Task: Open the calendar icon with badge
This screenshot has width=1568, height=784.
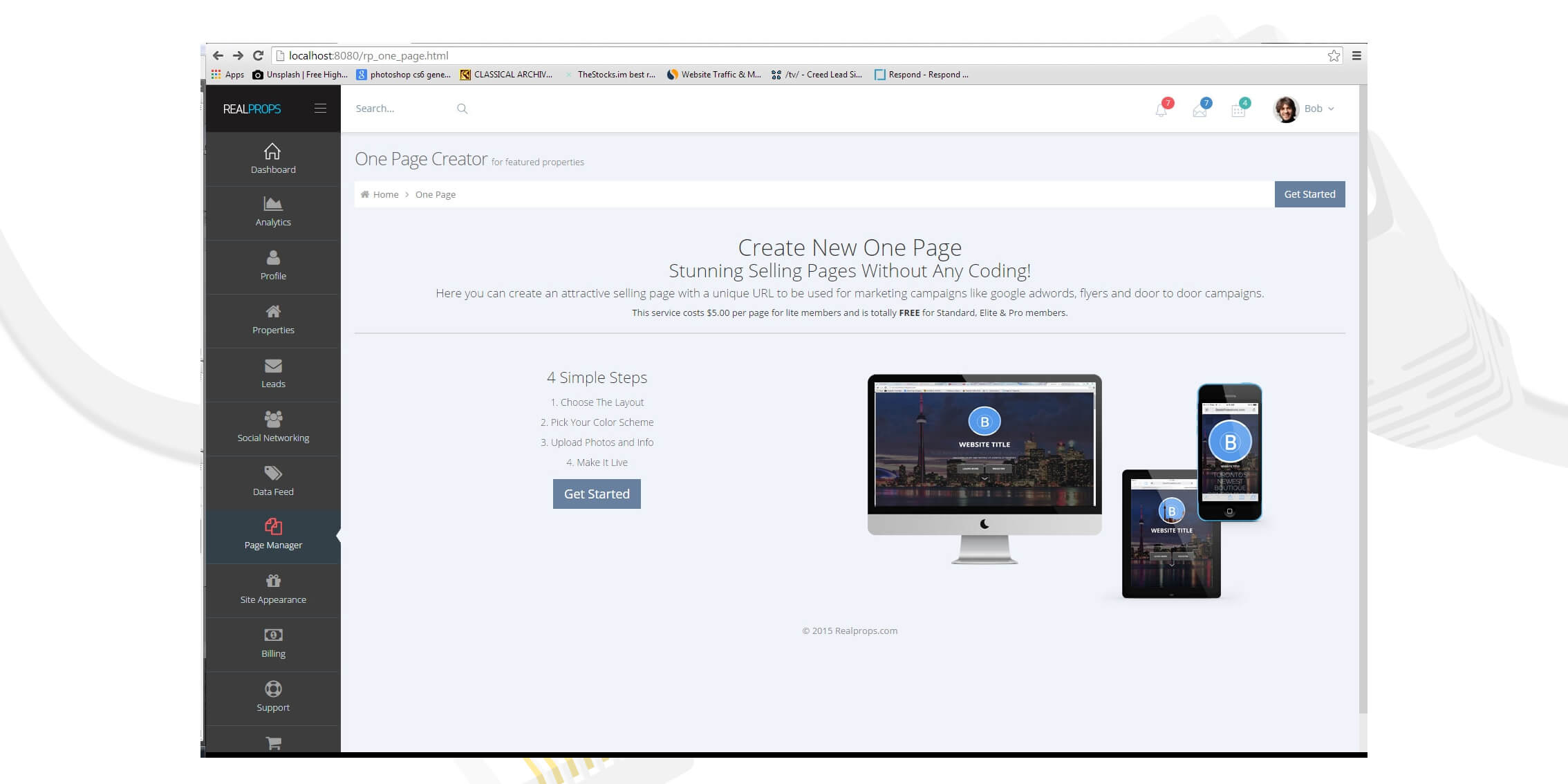Action: 1238,110
